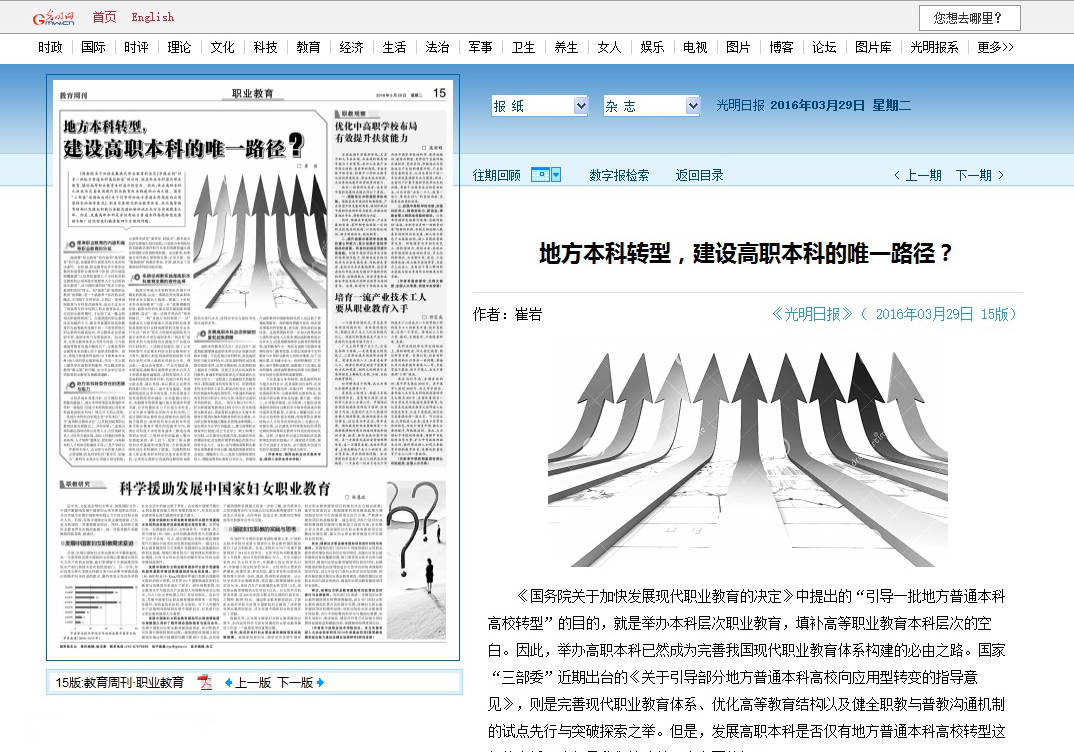
Task: Click the 您想去哪里？ button
Action: 969,18
